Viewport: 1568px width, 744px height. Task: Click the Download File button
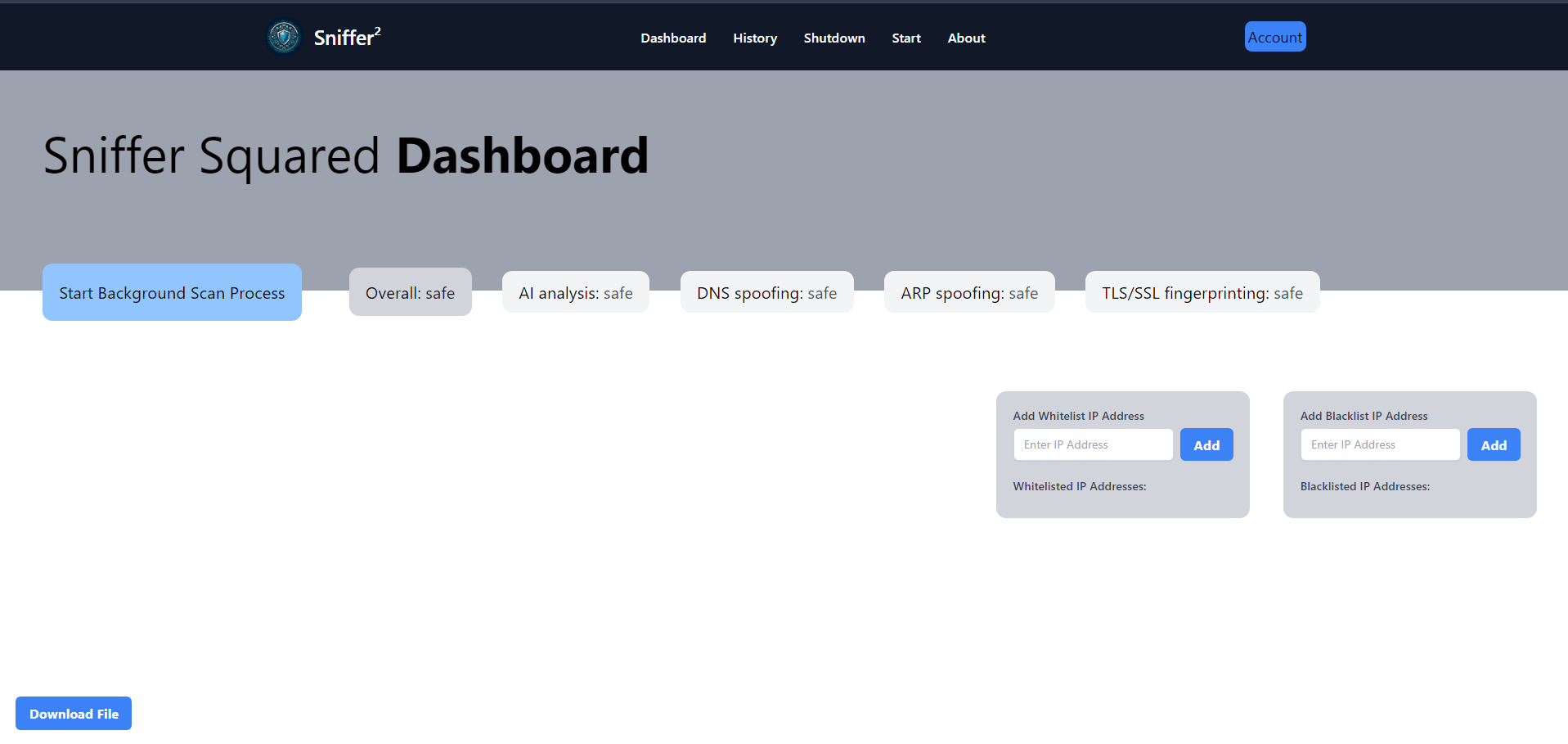[x=74, y=713]
